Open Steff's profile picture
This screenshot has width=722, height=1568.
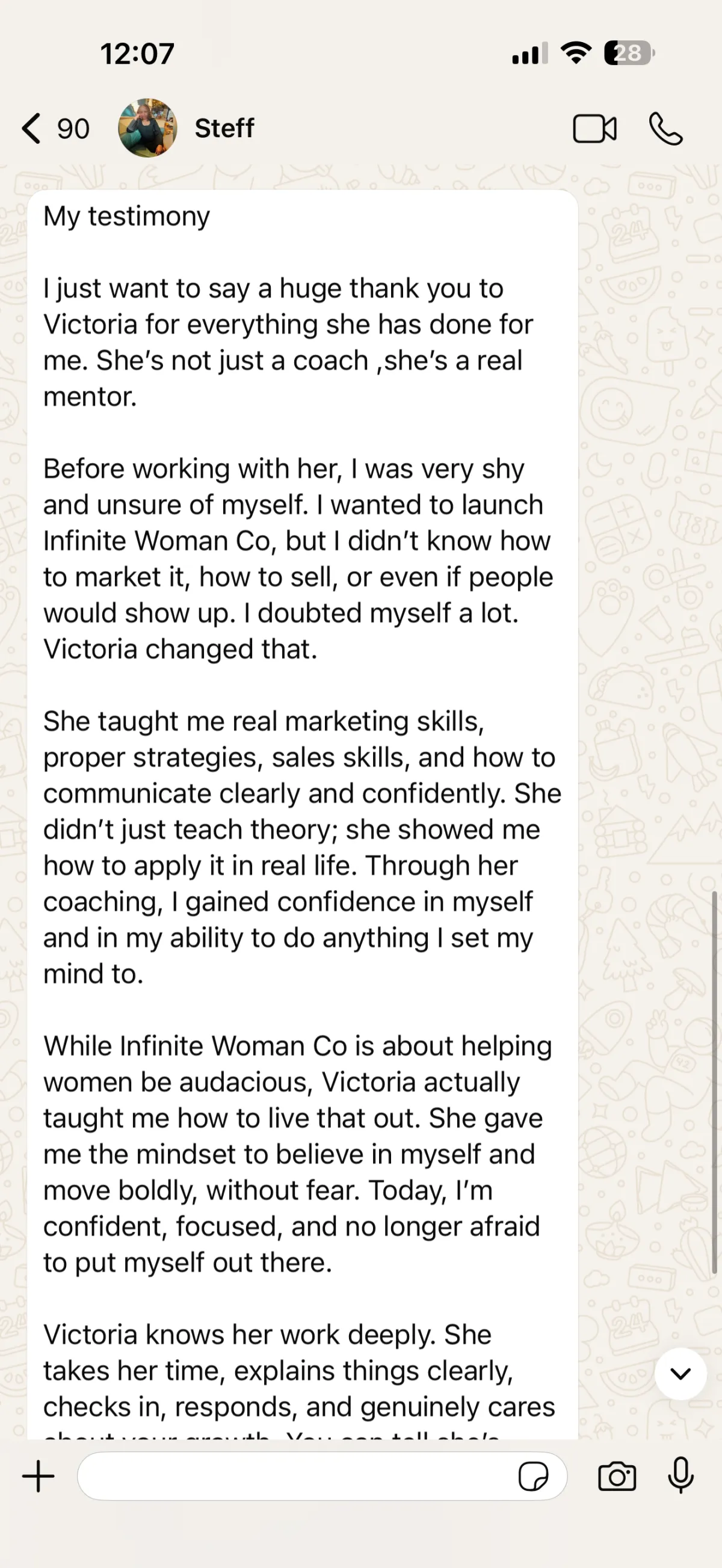(147, 128)
